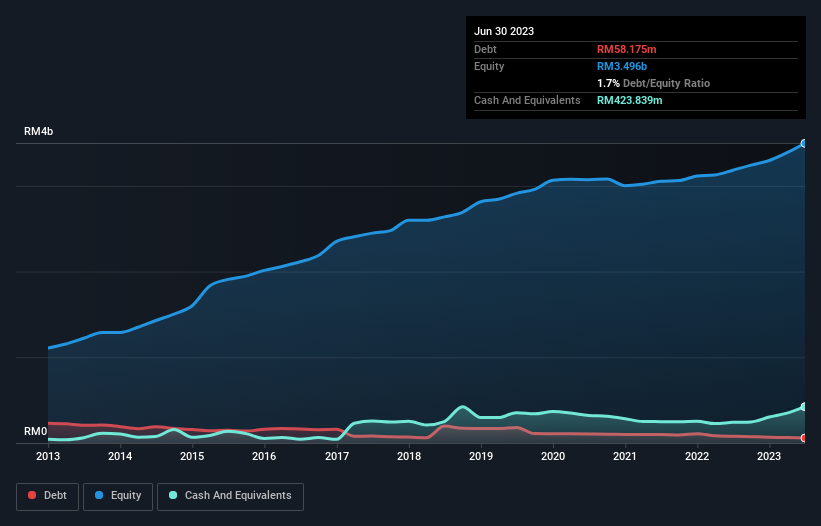821x526 pixels.
Task: Toggle Cash And Equivalents legend button
Action: click(230, 496)
